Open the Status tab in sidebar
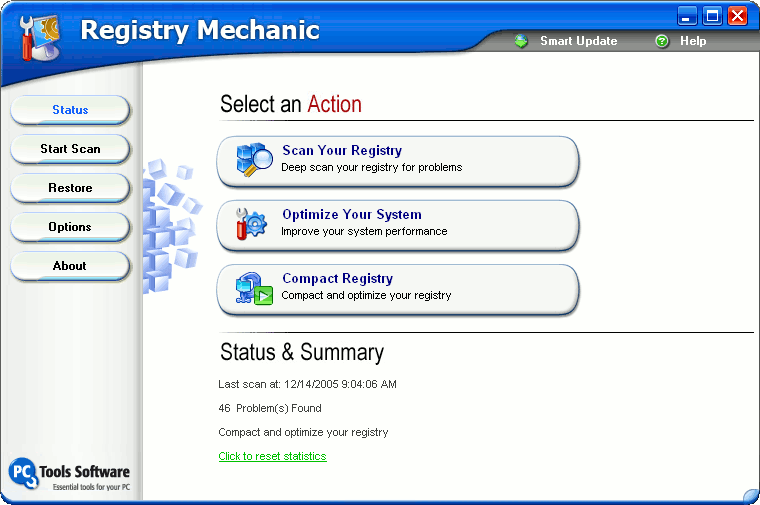 [70, 110]
